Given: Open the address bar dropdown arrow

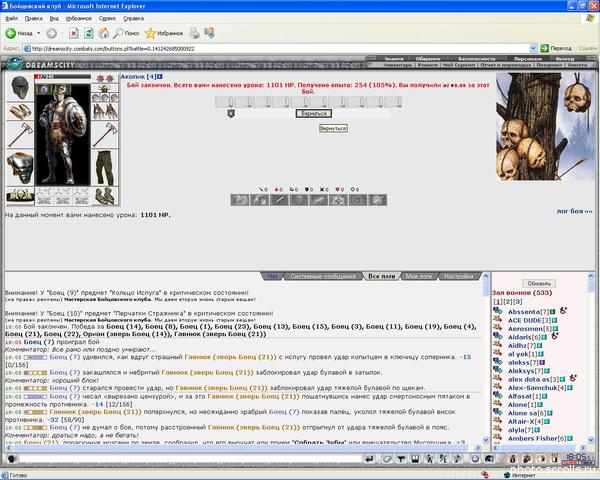Looking at the screenshot, I should pos(533,48).
